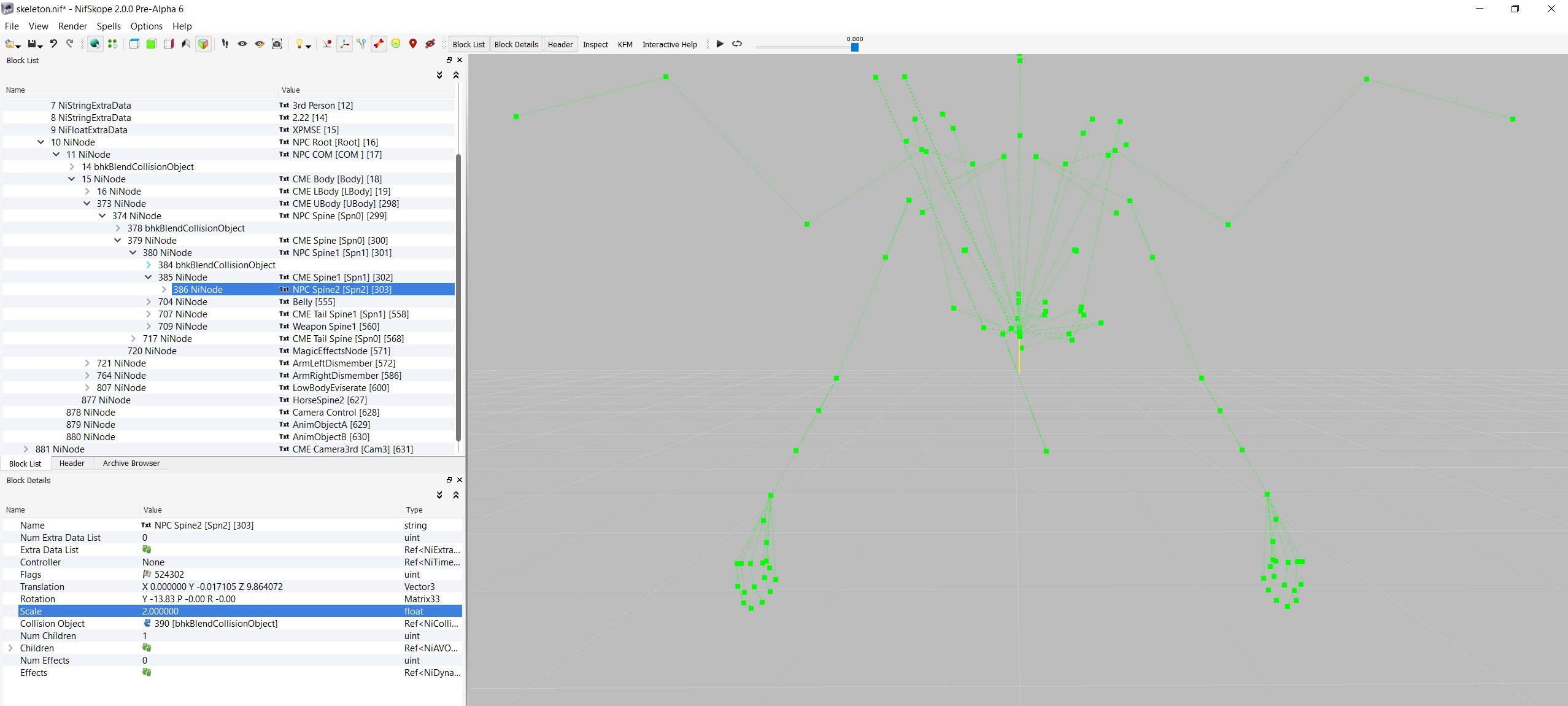
Task: Toggle the draw axes icon
Action: [x=344, y=44]
